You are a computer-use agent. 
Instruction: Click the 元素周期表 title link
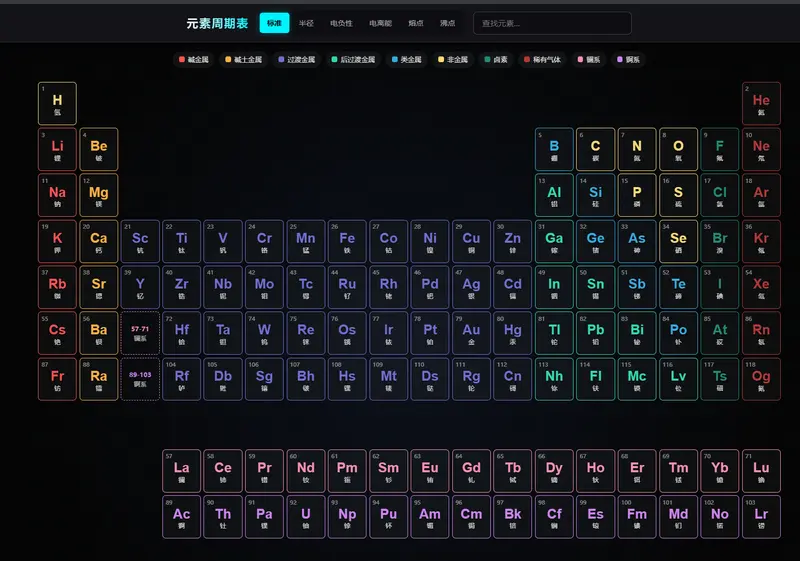217,23
